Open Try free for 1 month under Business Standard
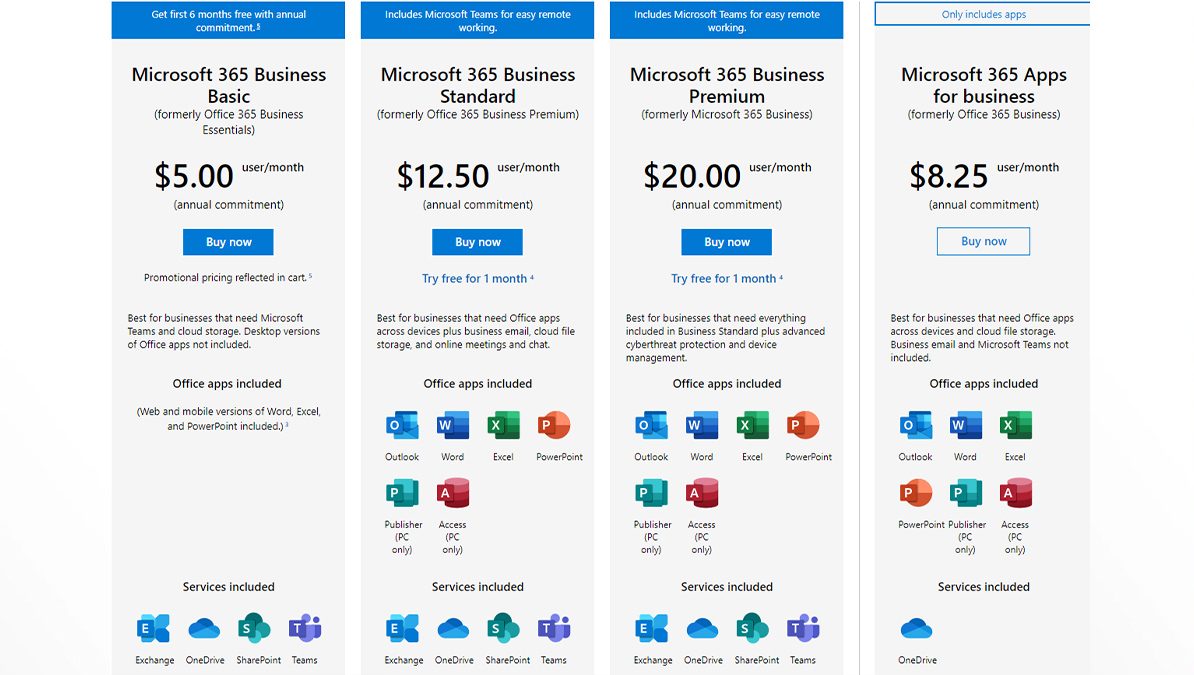This screenshot has width=1194, height=675. point(477,278)
